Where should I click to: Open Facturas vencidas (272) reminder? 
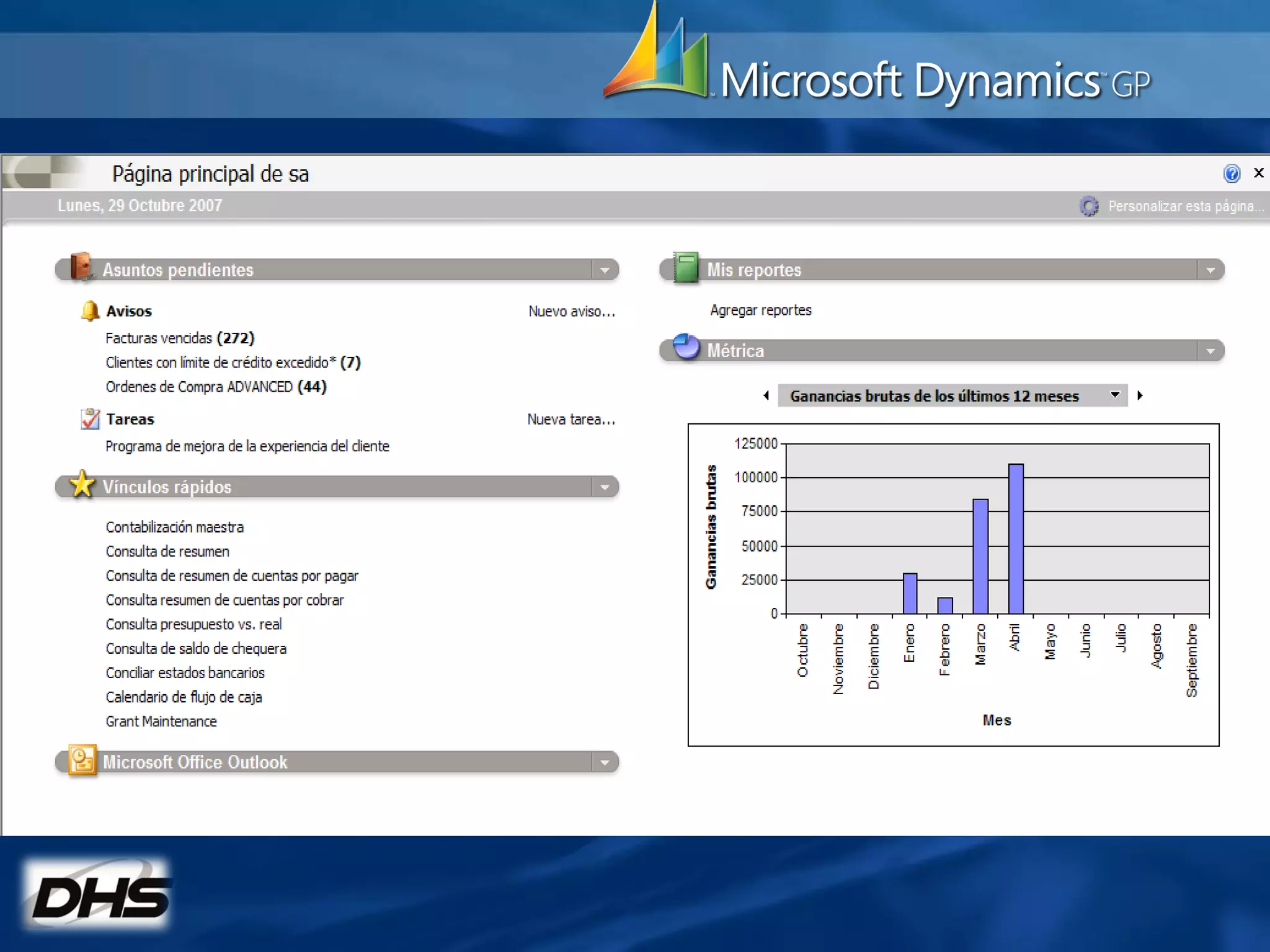(180, 338)
